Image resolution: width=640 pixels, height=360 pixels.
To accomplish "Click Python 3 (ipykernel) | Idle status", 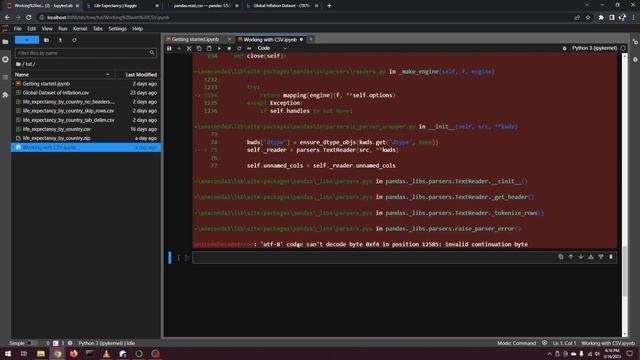I will (x=106, y=343).
